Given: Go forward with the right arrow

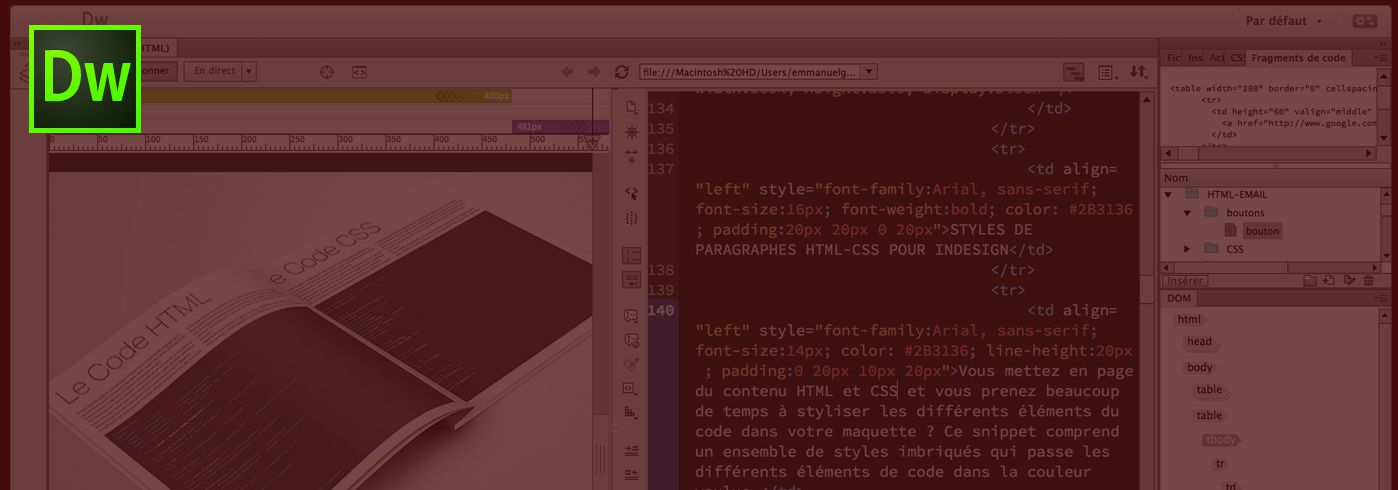Looking at the screenshot, I should click(x=594, y=72).
